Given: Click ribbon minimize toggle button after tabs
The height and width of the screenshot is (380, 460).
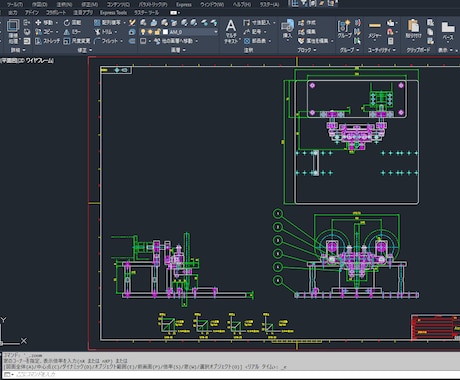Looking at the screenshot, I should (x=175, y=13).
